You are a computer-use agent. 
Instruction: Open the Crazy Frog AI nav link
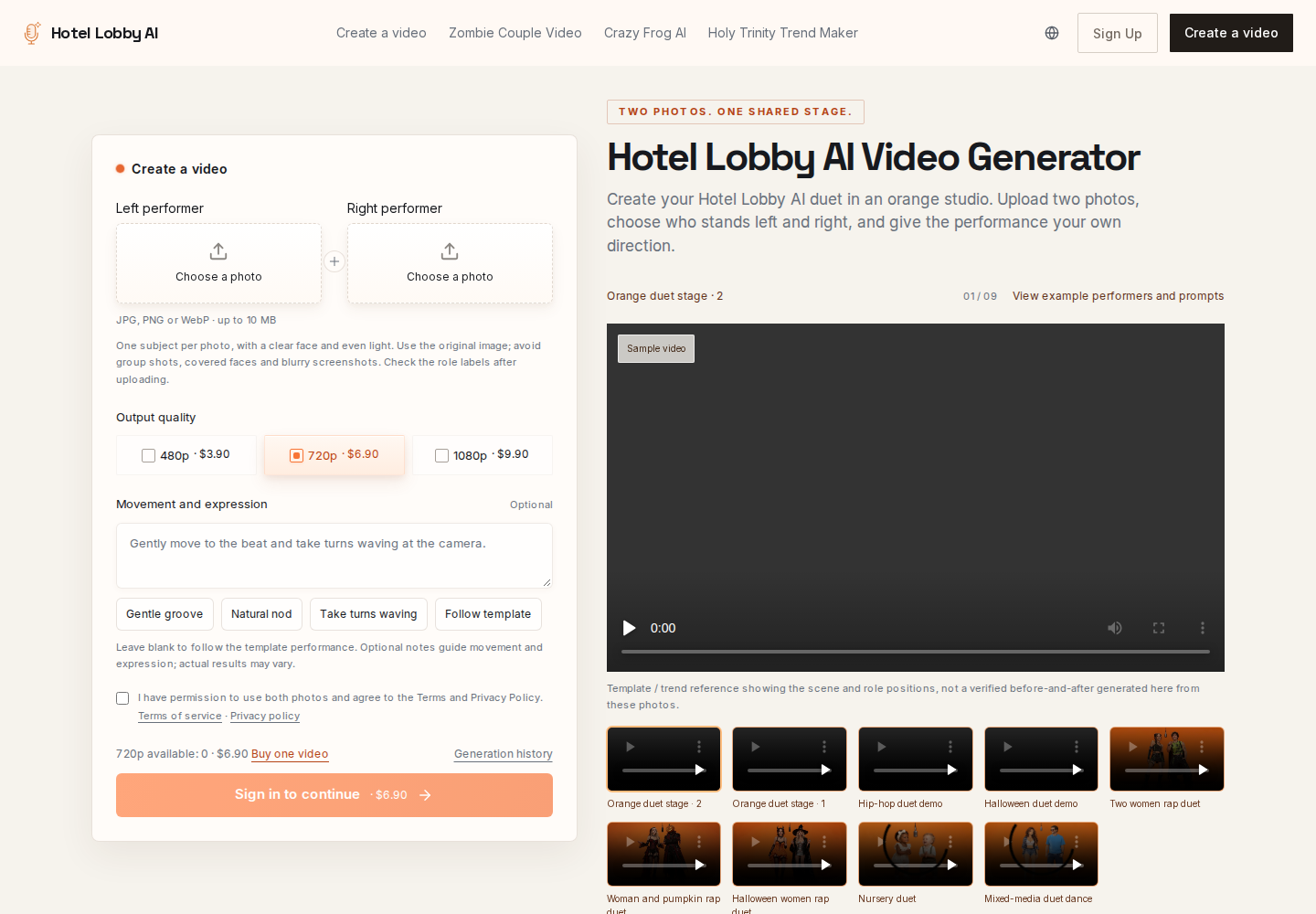coord(645,33)
